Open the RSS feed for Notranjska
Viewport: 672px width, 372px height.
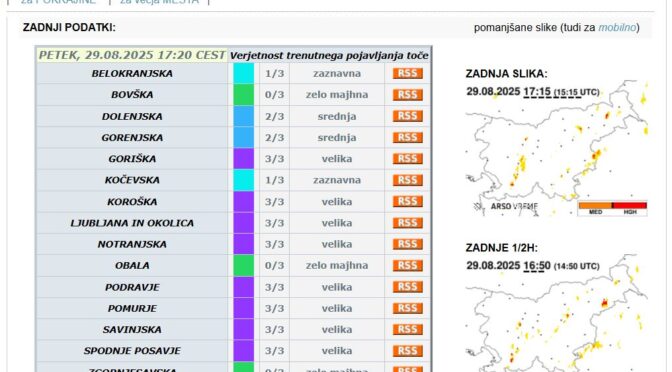408,244
